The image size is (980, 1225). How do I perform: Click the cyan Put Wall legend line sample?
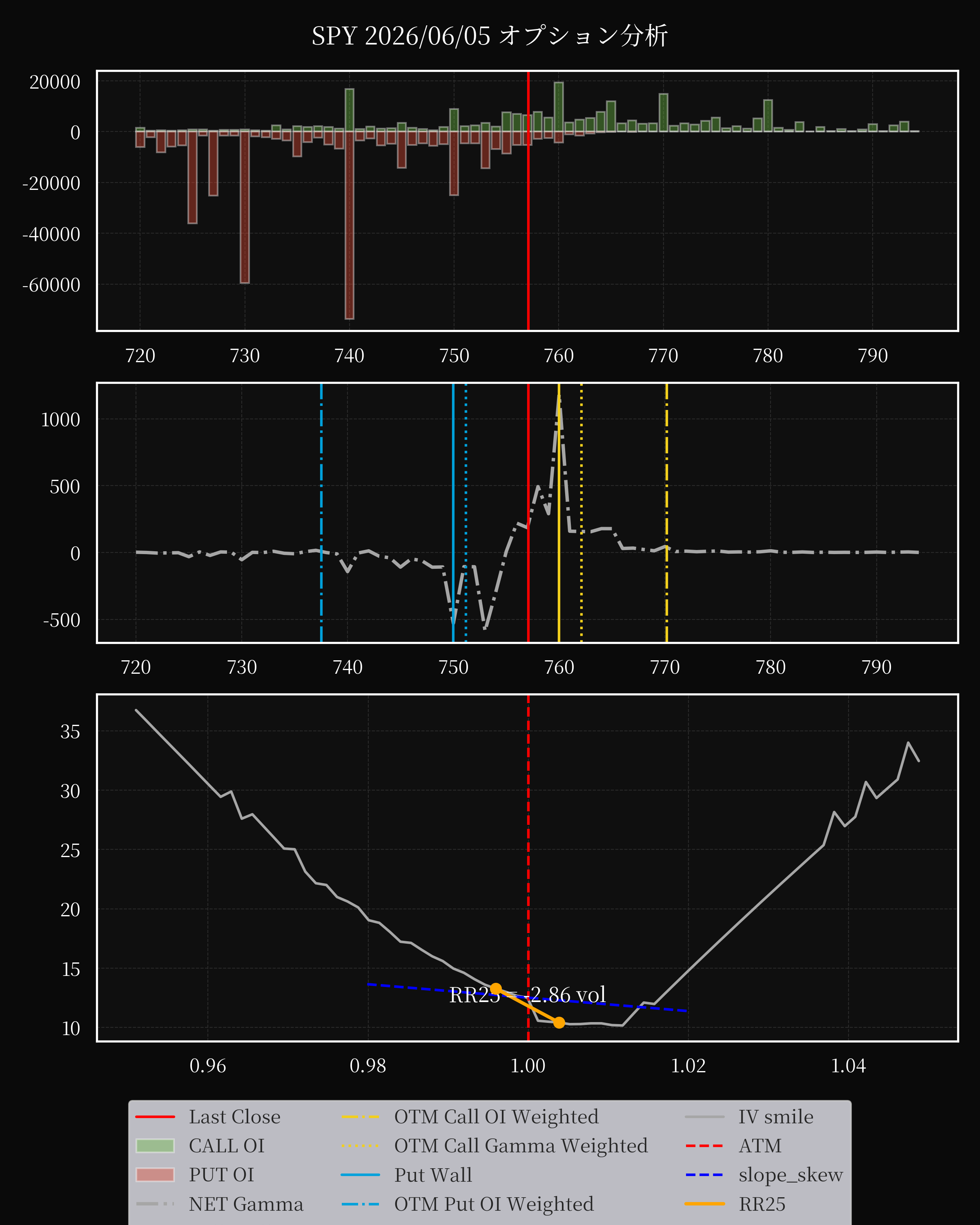pyautogui.click(x=360, y=1174)
